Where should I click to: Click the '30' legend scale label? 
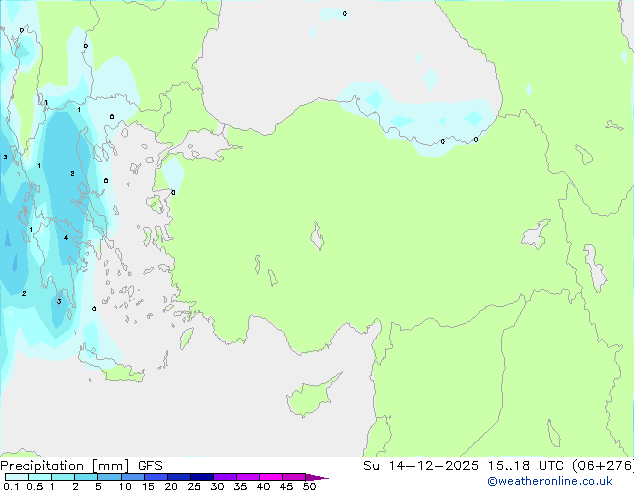click(x=217, y=486)
